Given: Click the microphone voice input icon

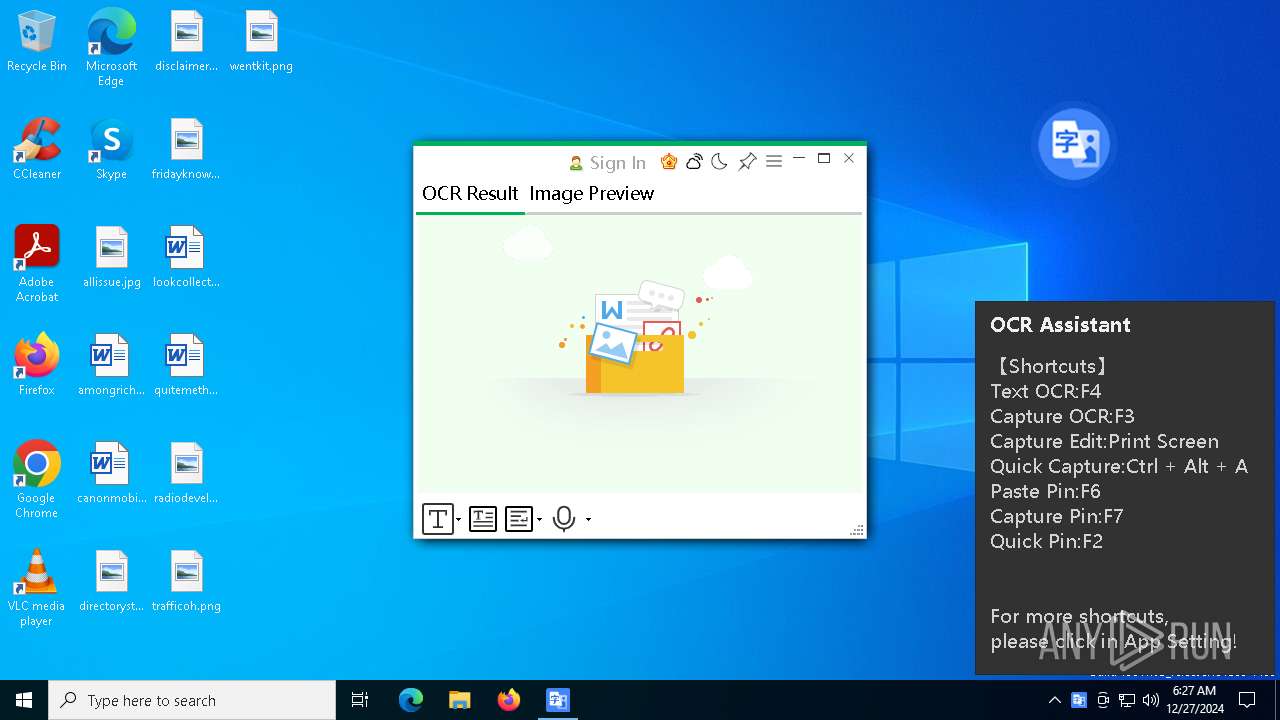Looking at the screenshot, I should (x=564, y=519).
